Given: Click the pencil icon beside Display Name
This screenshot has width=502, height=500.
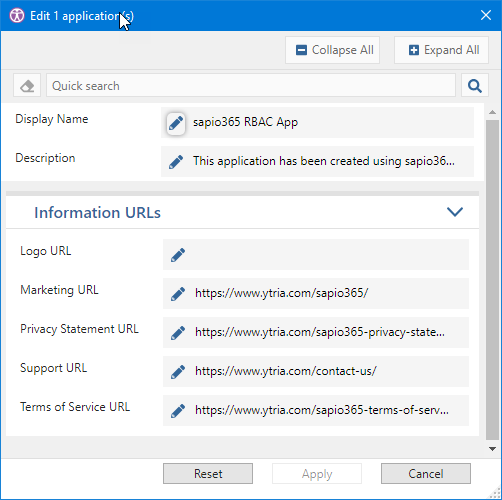Looking at the screenshot, I should 176,123.
